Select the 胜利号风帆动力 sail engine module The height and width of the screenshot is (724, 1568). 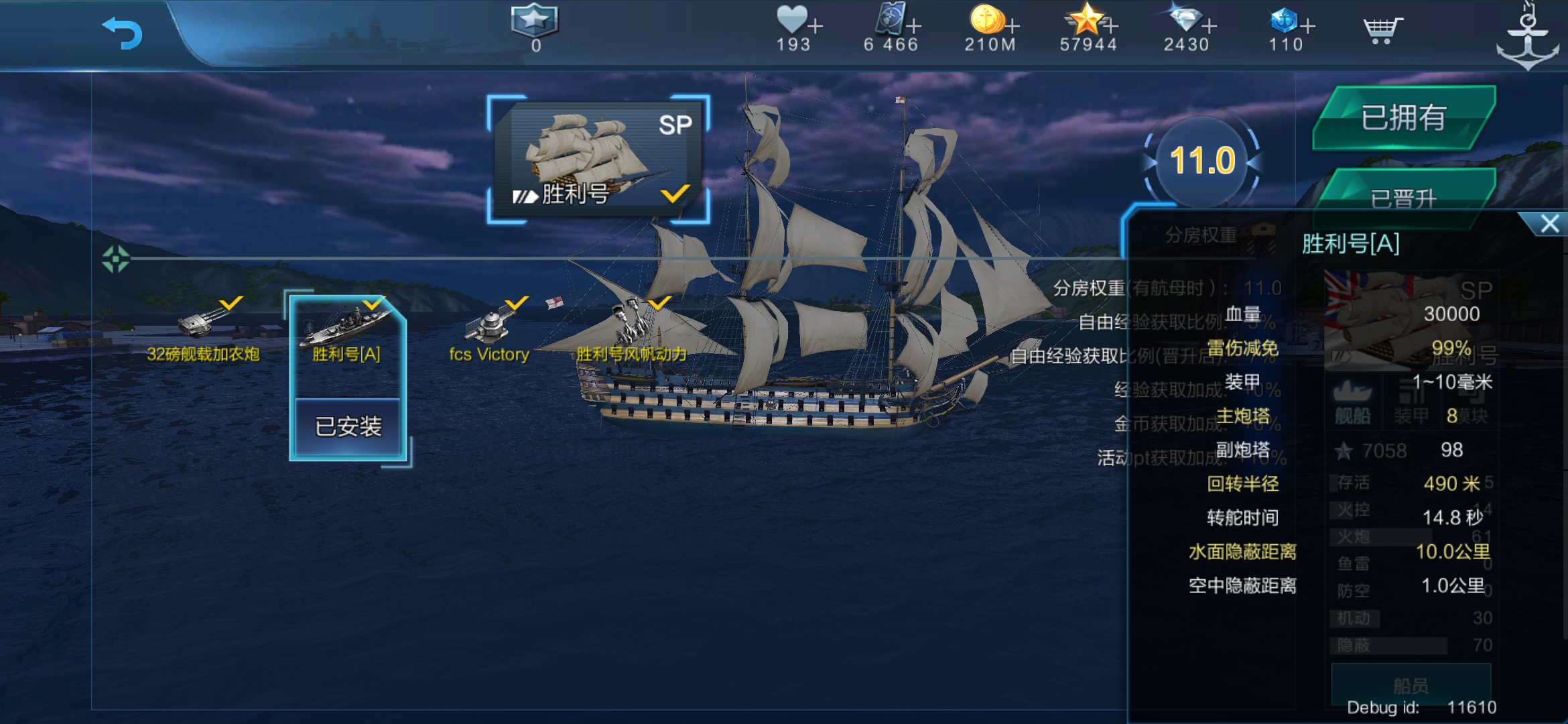pos(631,330)
